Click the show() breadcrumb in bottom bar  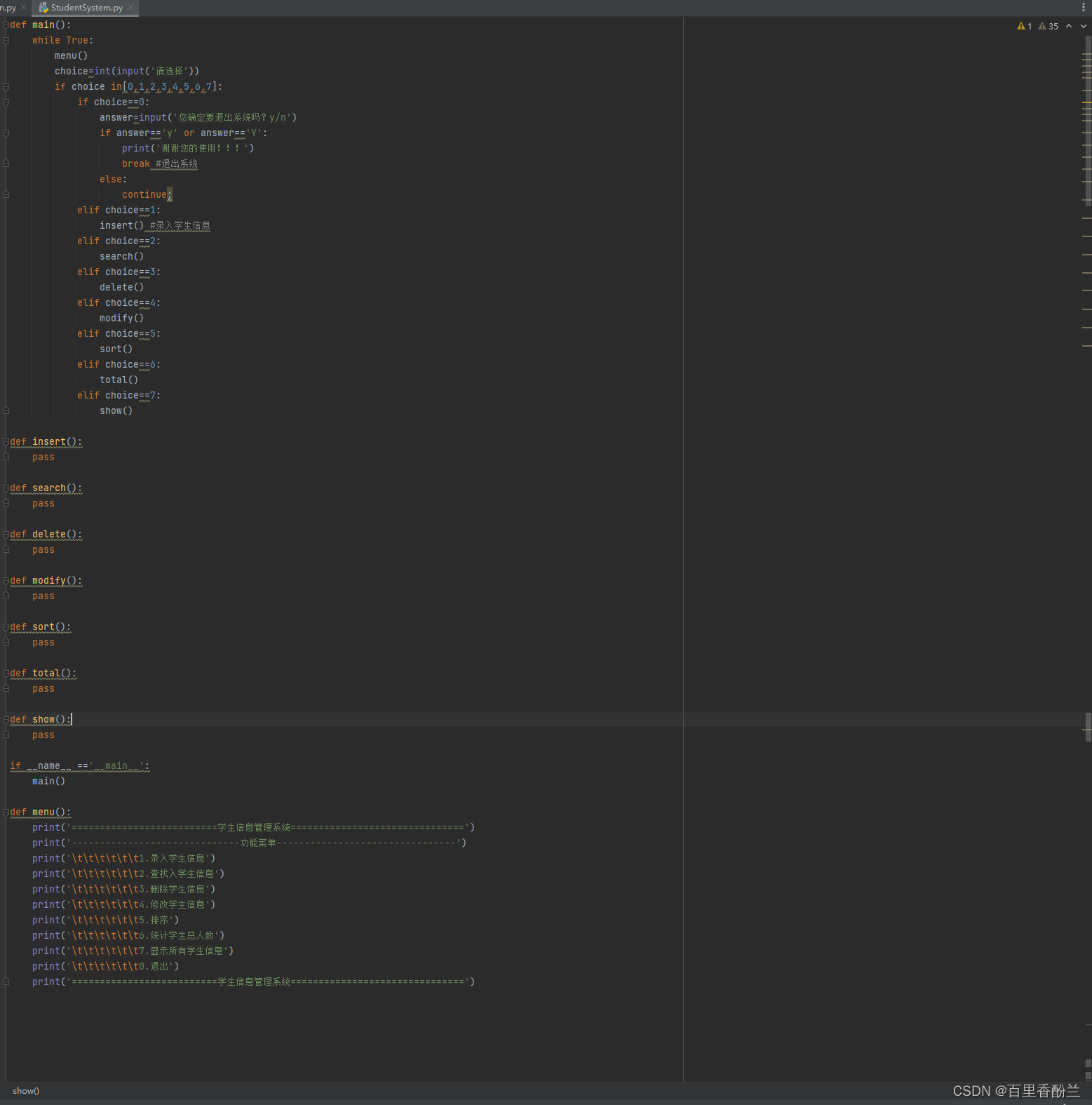(26, 1091)
